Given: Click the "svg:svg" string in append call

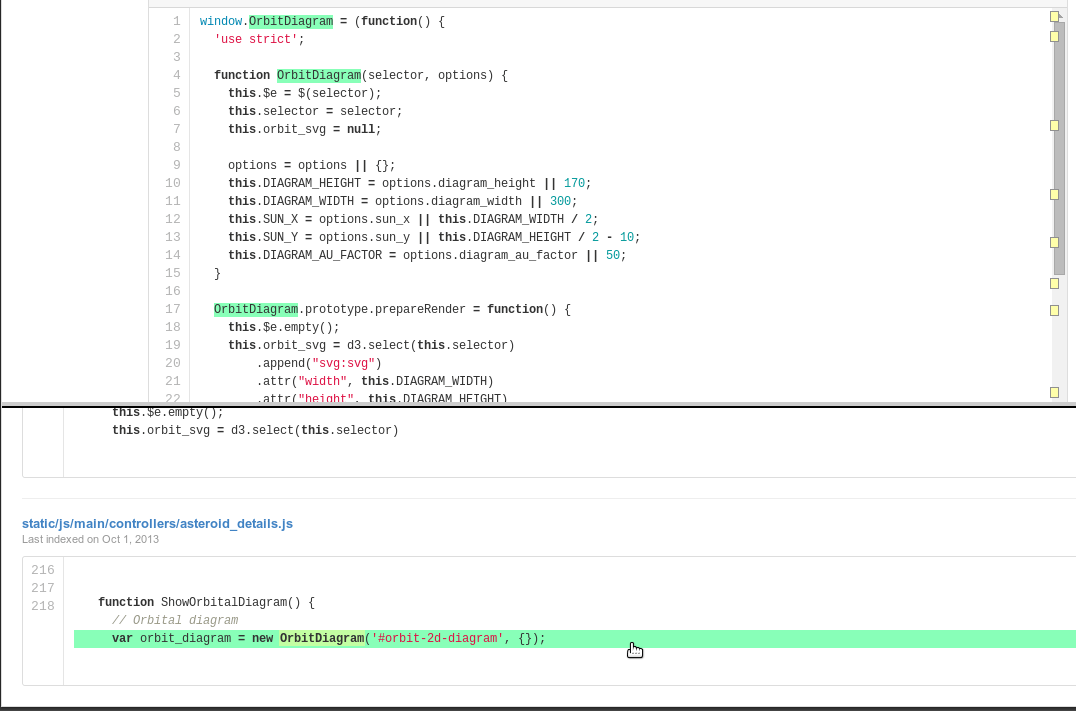Looking at the screenshot, I should tap(343, 363).
